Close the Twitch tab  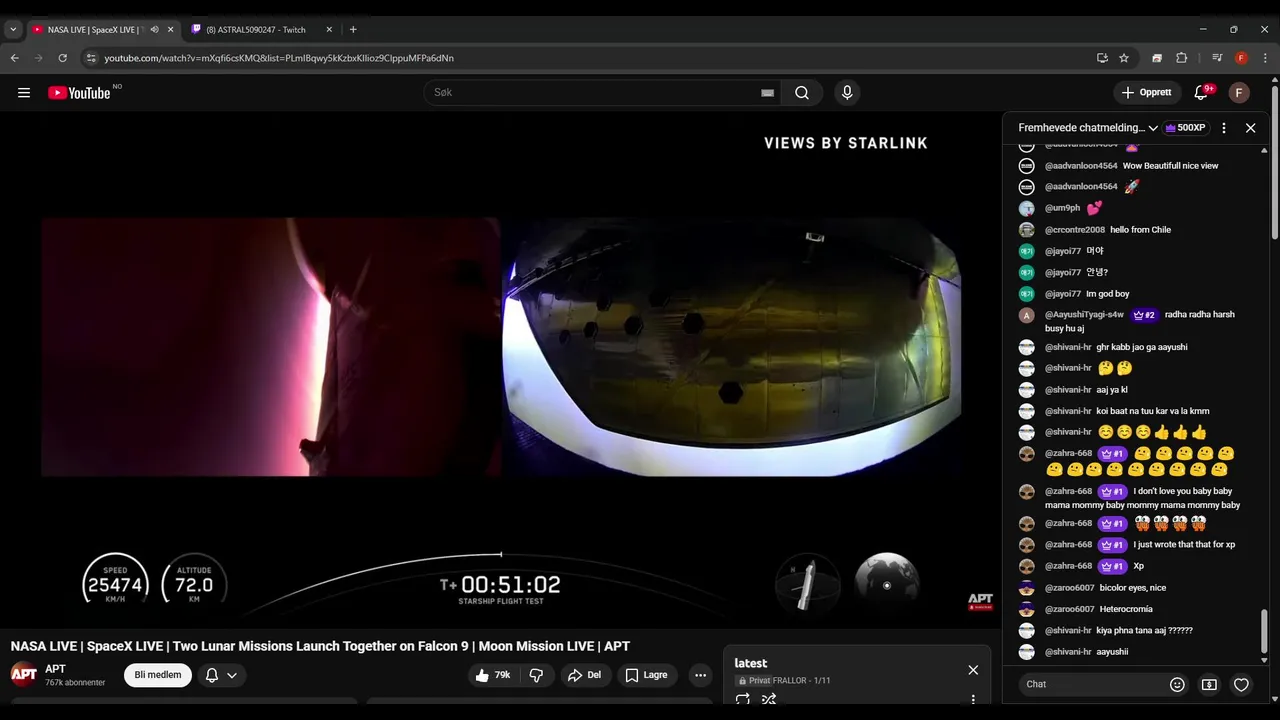click(329, 30)
